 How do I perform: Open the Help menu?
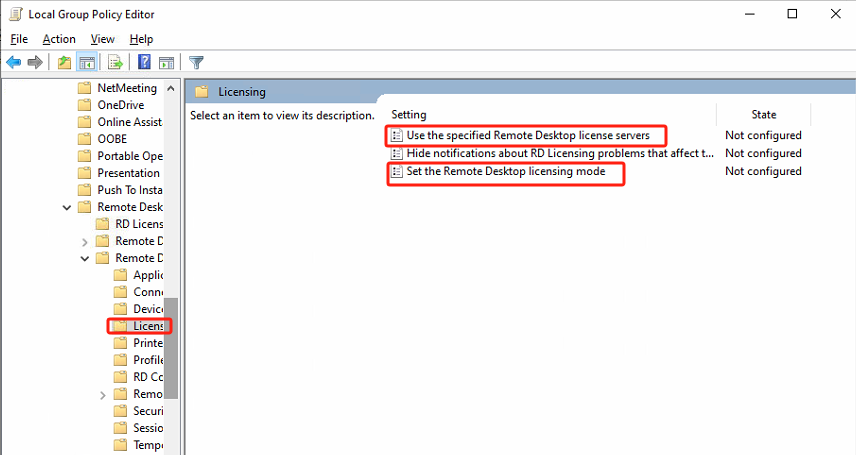[141, 39]
